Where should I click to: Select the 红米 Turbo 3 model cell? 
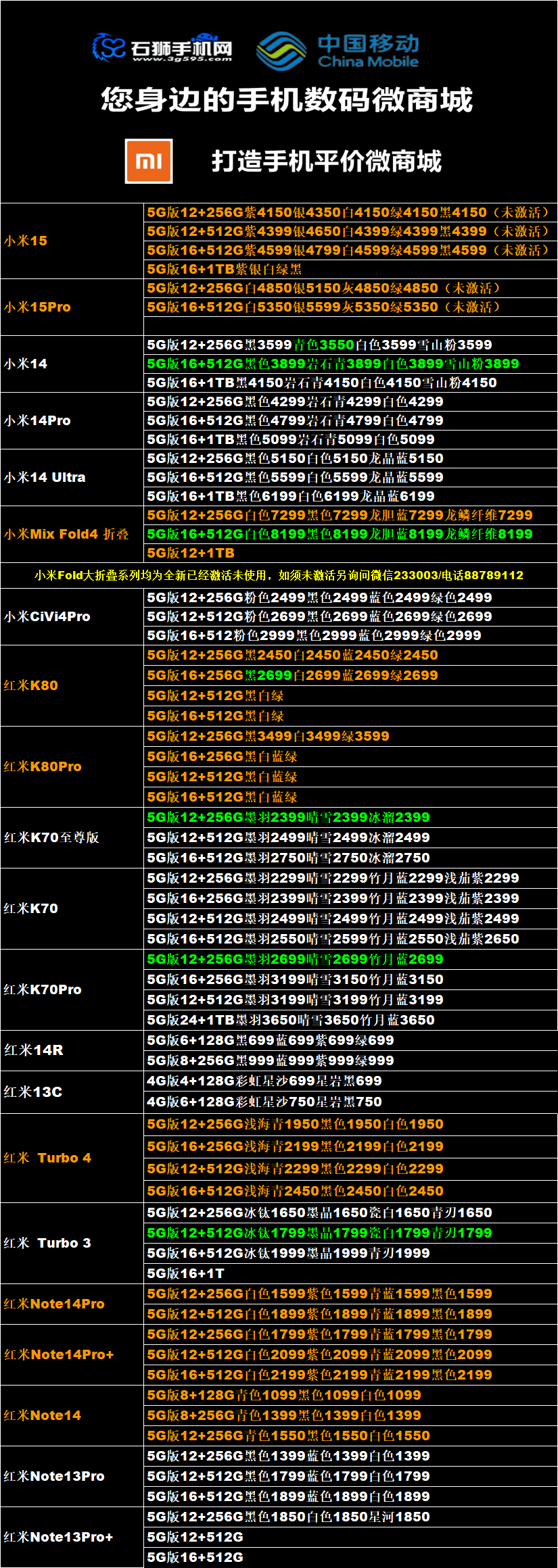tap(72, 1243)
